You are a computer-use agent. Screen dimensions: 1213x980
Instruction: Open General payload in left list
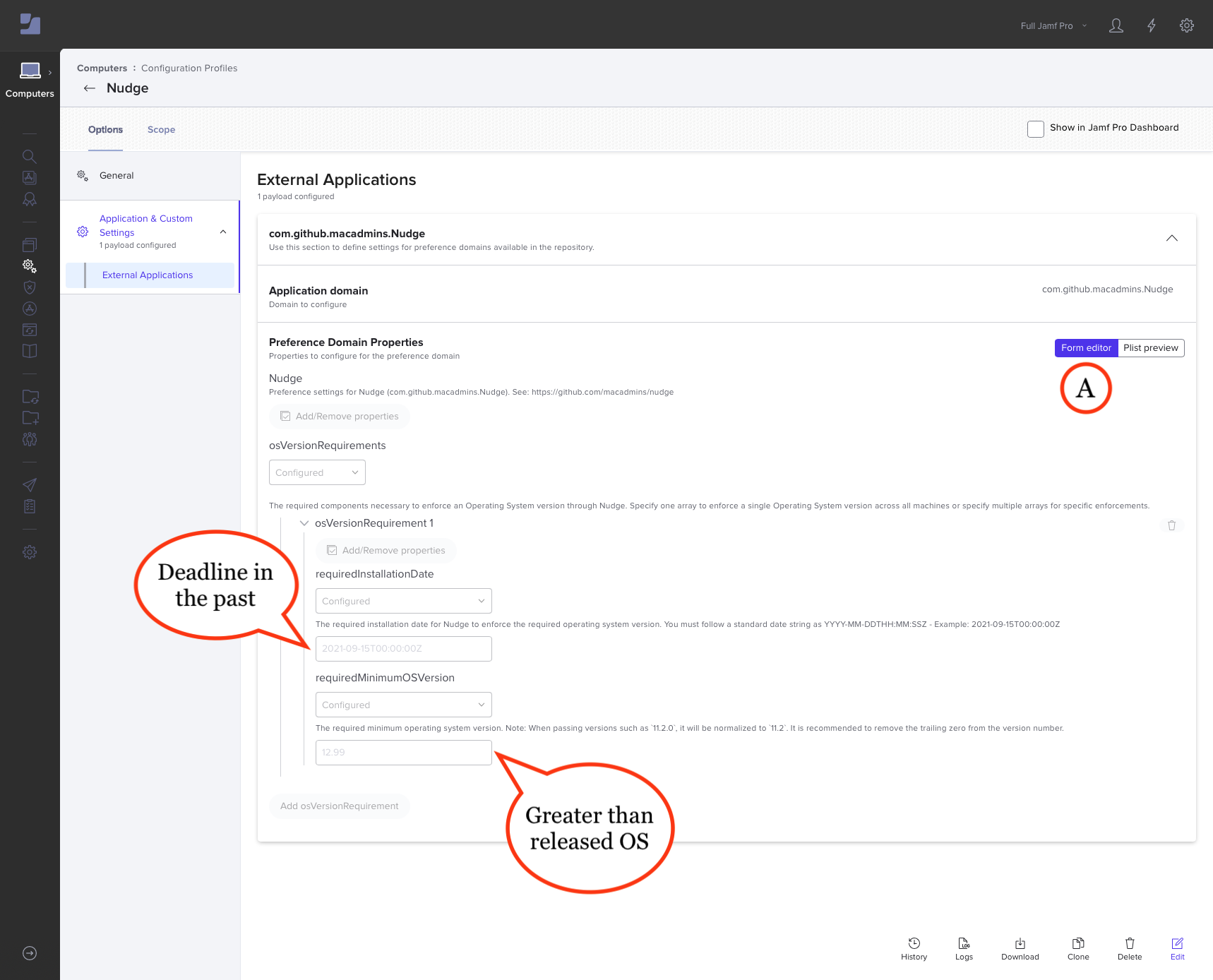tap(150, 176)
